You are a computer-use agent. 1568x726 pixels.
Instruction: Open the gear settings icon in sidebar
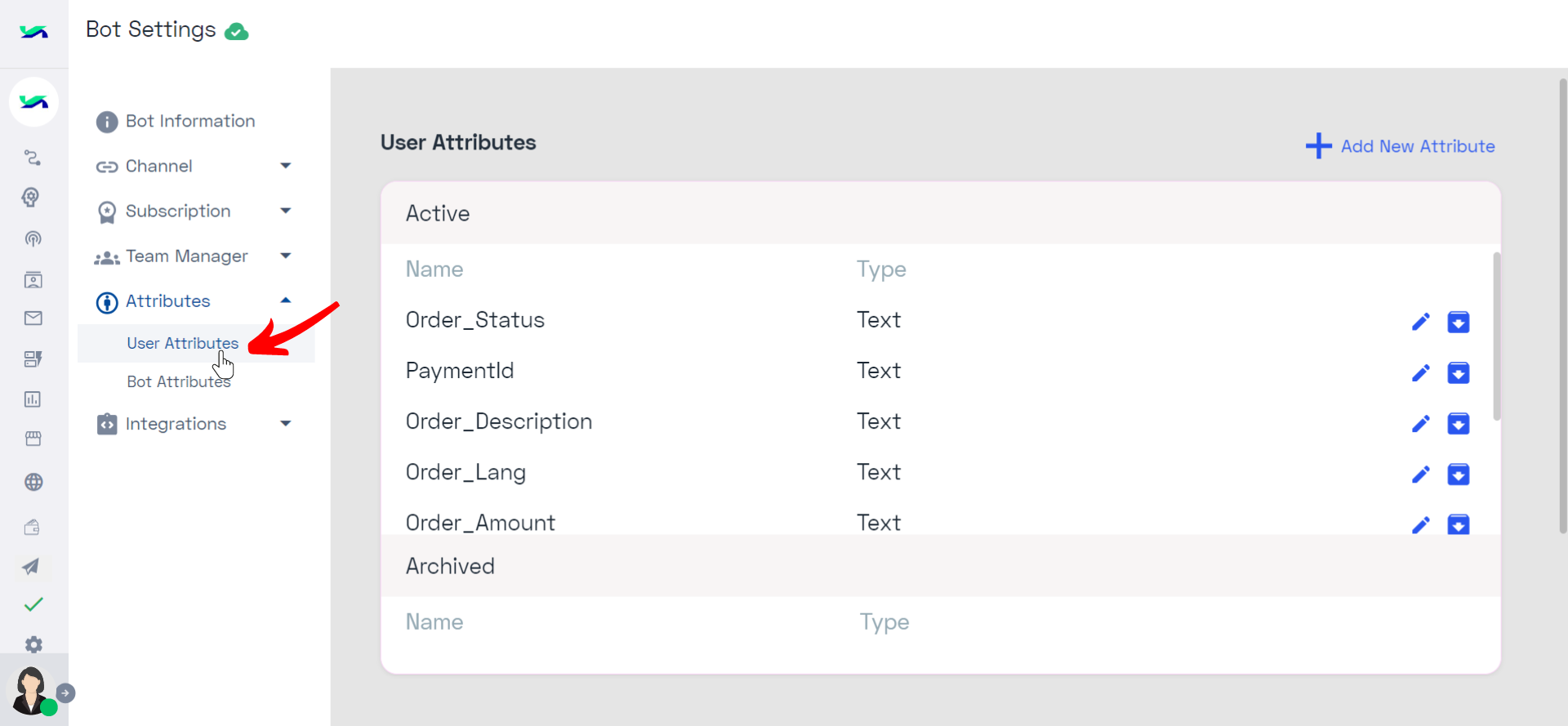33,644
